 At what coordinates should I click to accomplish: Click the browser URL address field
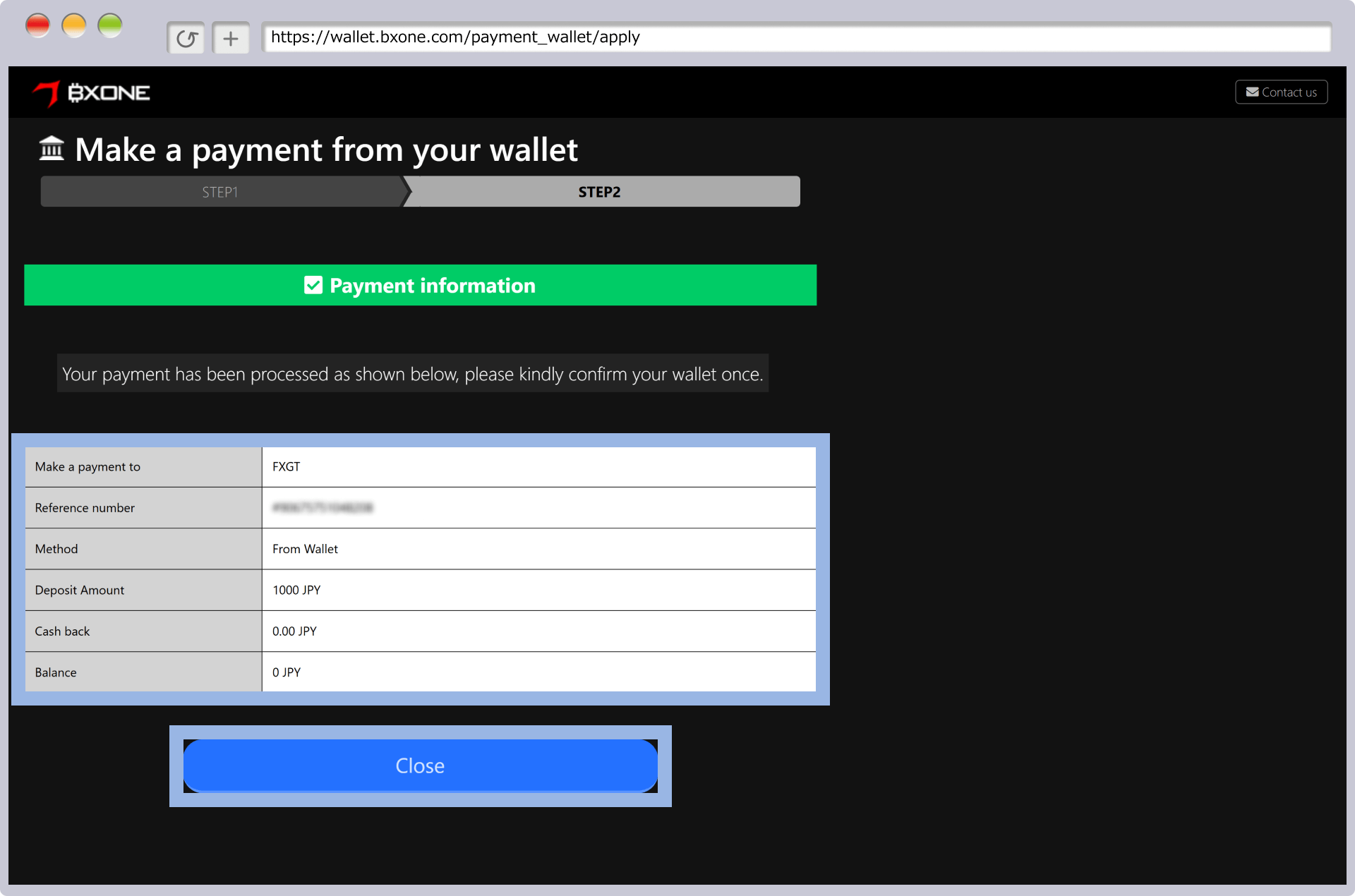tap(795, 37)
